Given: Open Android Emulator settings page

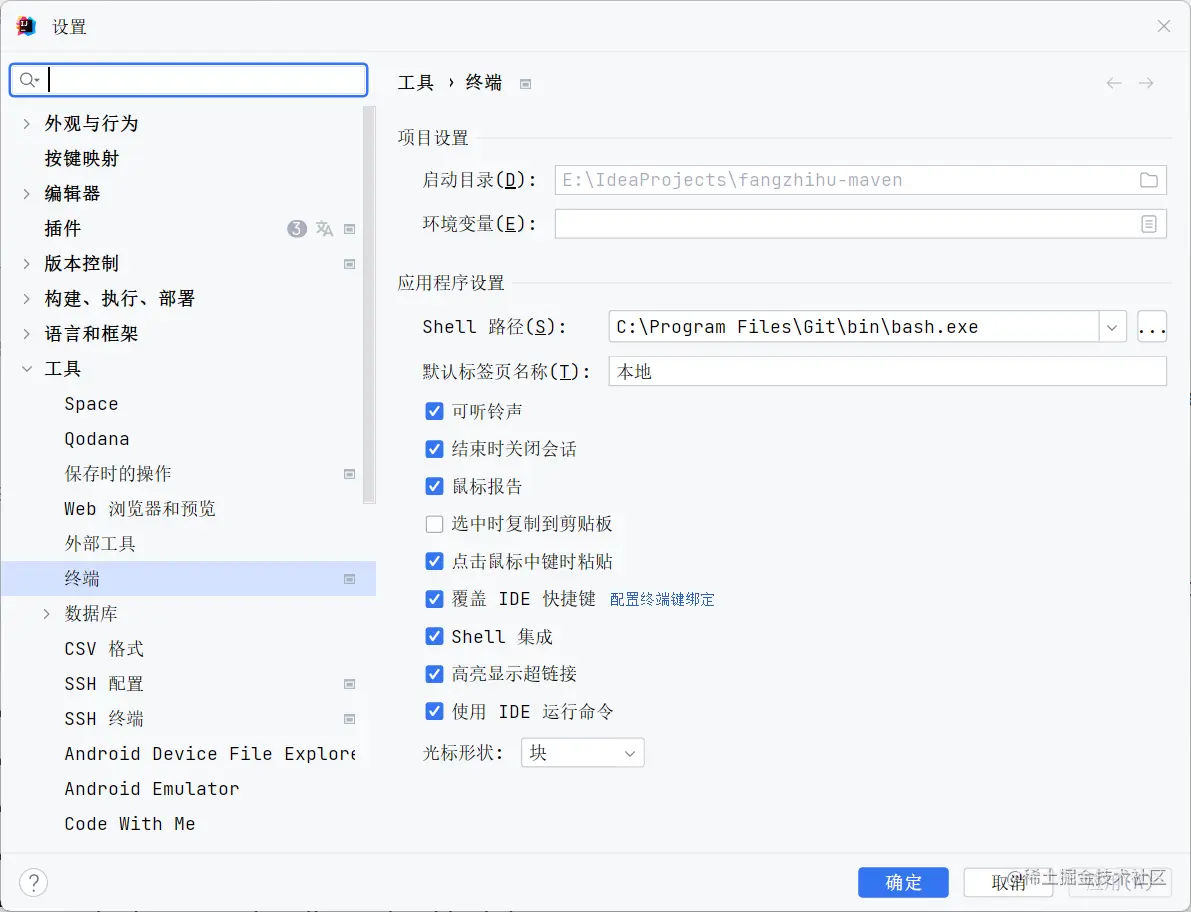Looking at the screenshot, I should 152,789.
